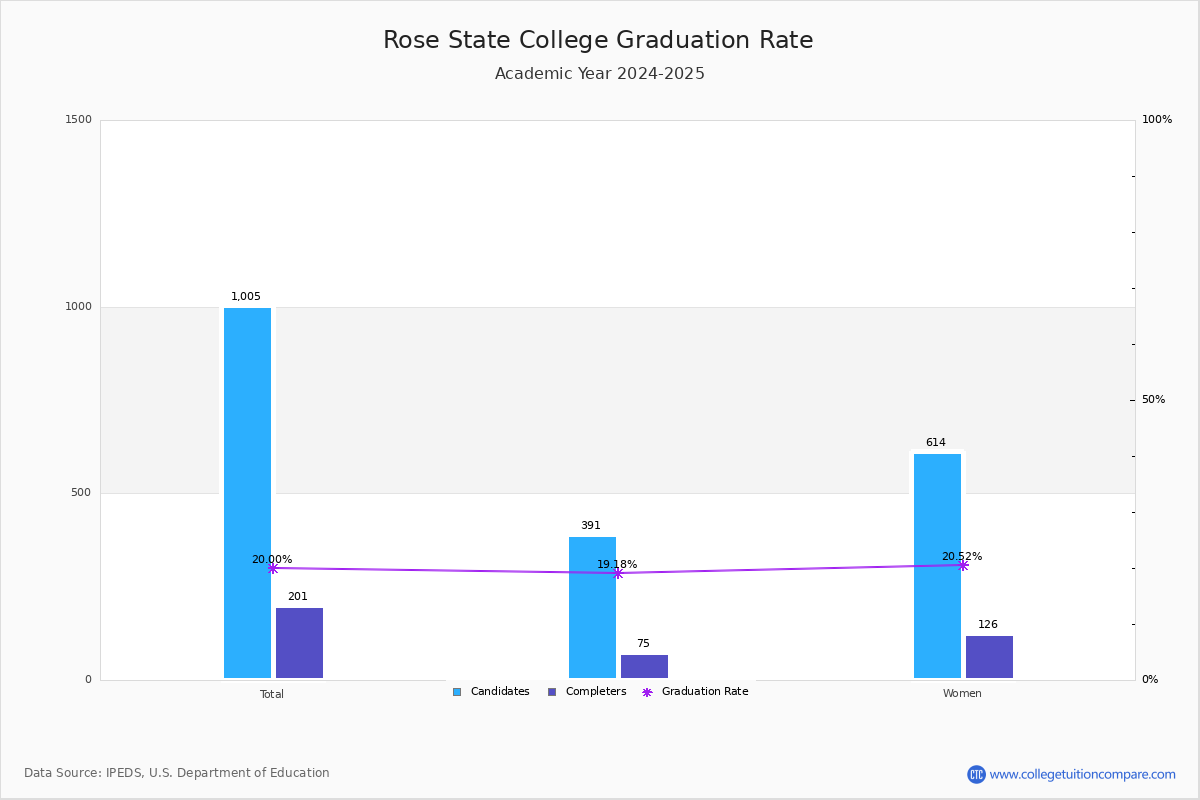Select the Women candidates bar 614
The image size is (1200, 800).
pos(937,566)
